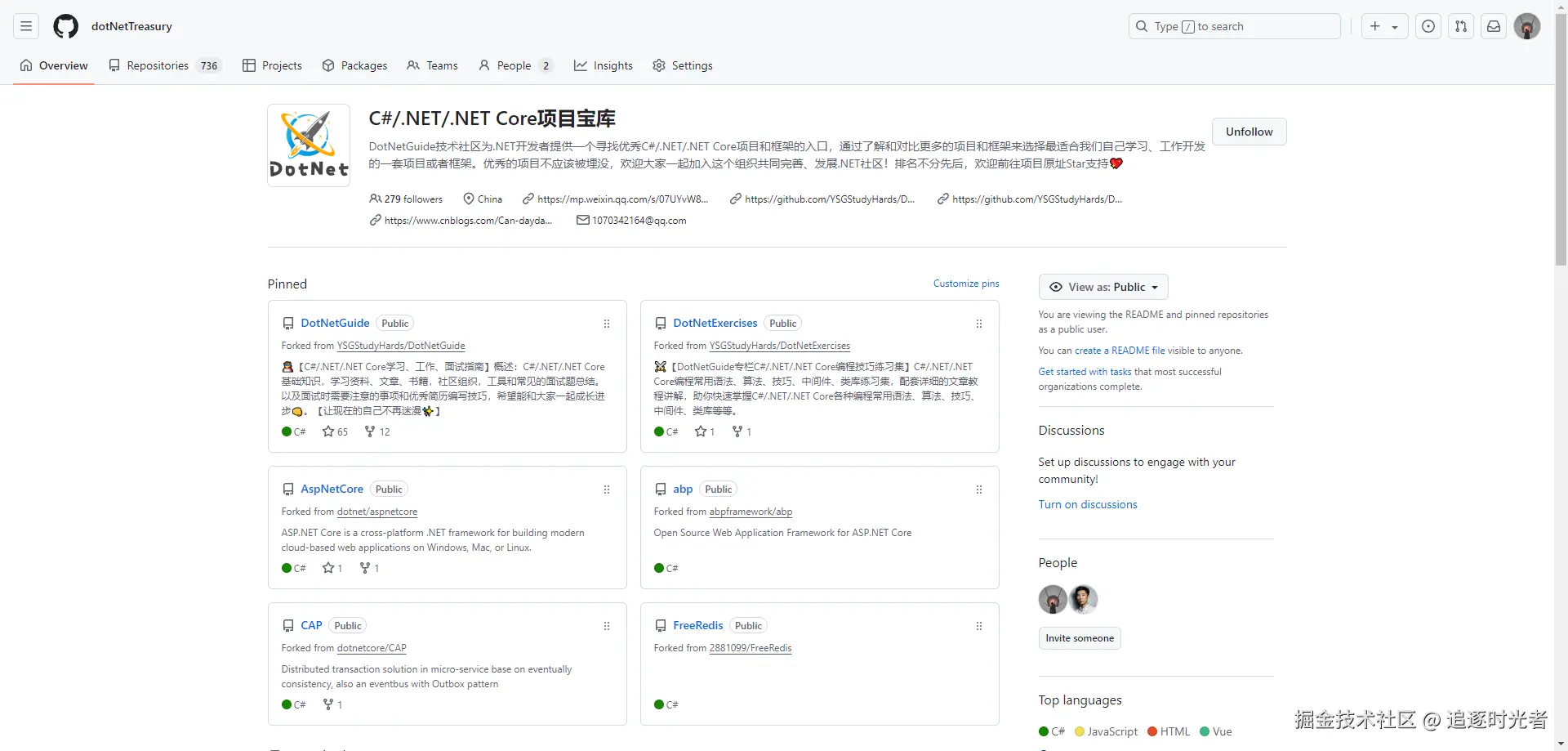
Task: Click the create a README file link
Action: [1120, 351]
